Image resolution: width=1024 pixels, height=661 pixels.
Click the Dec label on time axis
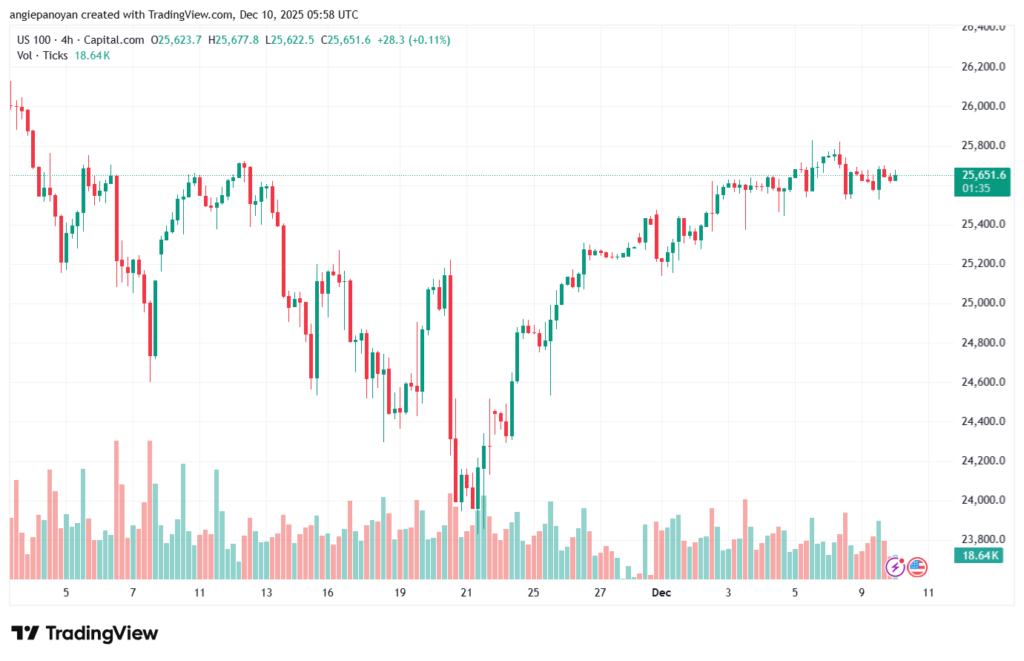click(661, 593)
